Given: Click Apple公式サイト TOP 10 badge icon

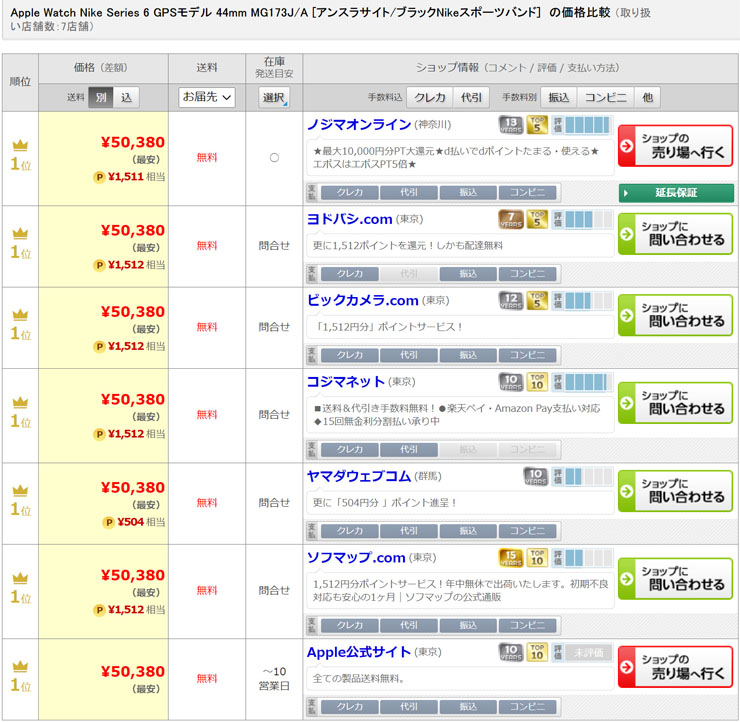Looking at the screenshot, I should pos(537,653).
